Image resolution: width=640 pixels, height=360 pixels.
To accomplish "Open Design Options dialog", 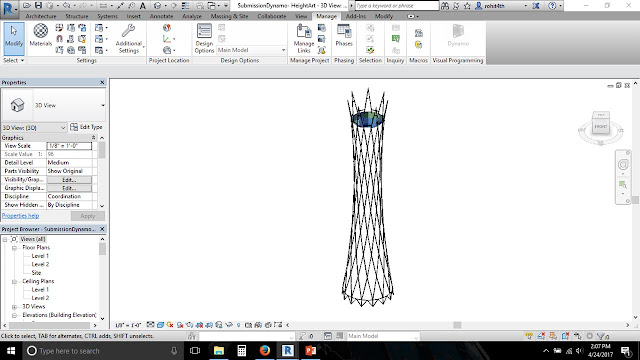I will (x=204, y=39).
